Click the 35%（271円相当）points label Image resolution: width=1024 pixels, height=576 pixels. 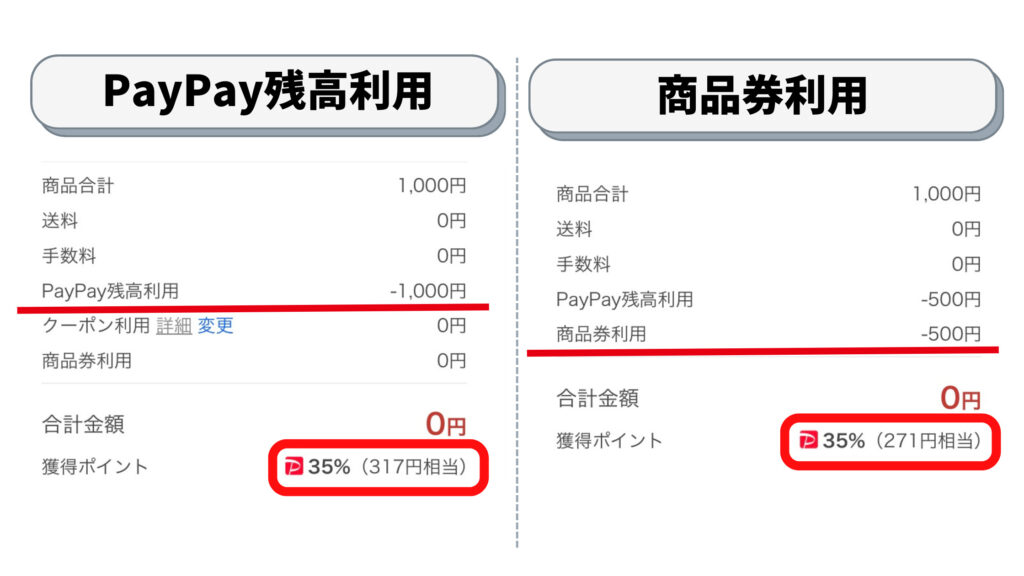[901, 440]
